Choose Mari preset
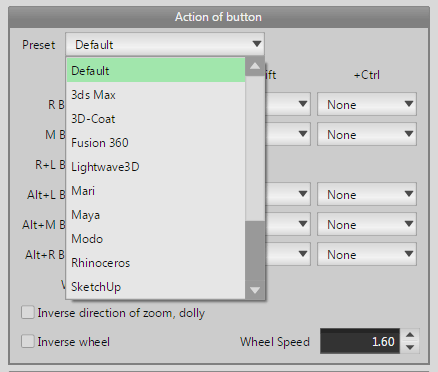This screenshot has width=438, height=372. pos(156,191)
